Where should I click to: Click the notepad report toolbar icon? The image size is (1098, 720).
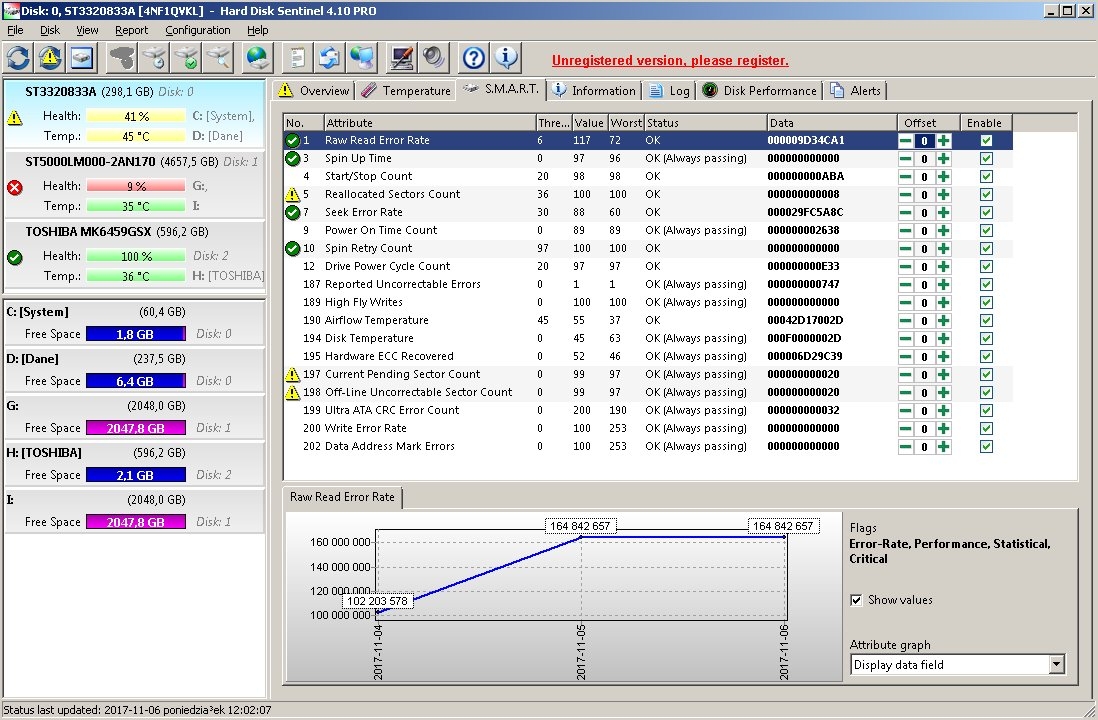(298, 57)
